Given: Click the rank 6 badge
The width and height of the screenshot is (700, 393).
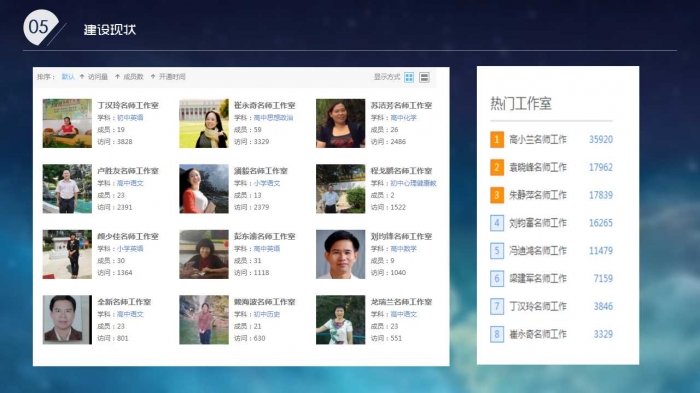Looking at the screenshot, I should coord(497,278).
